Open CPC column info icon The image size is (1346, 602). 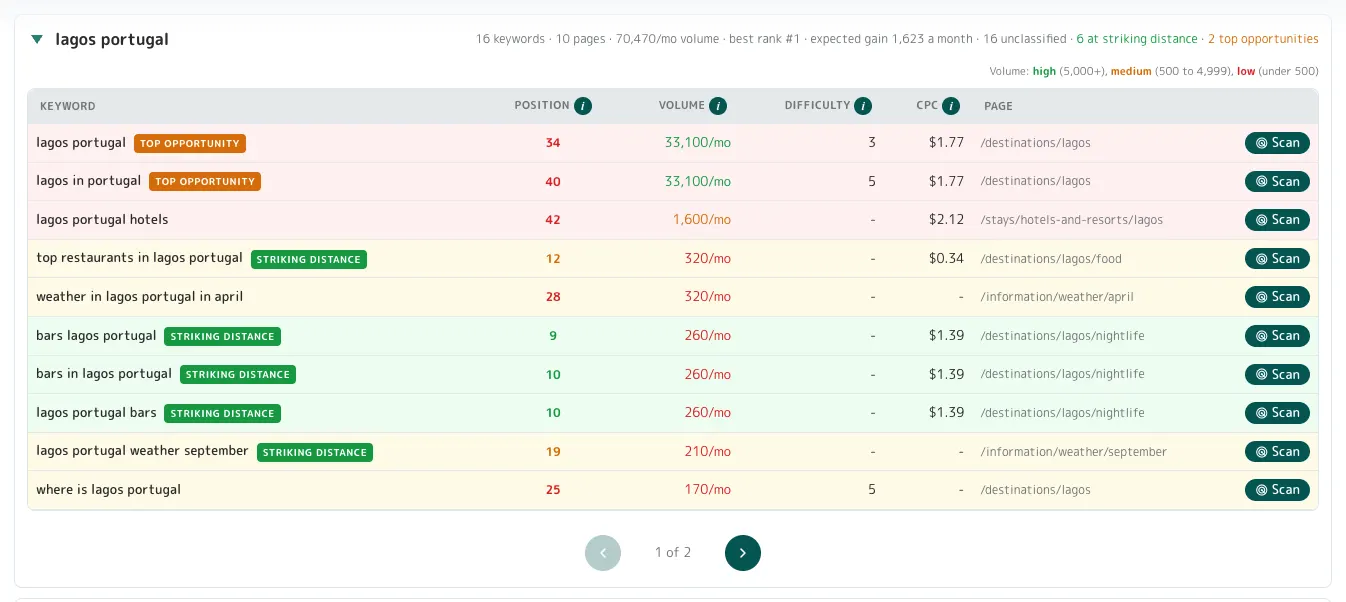tap(951, 106)
